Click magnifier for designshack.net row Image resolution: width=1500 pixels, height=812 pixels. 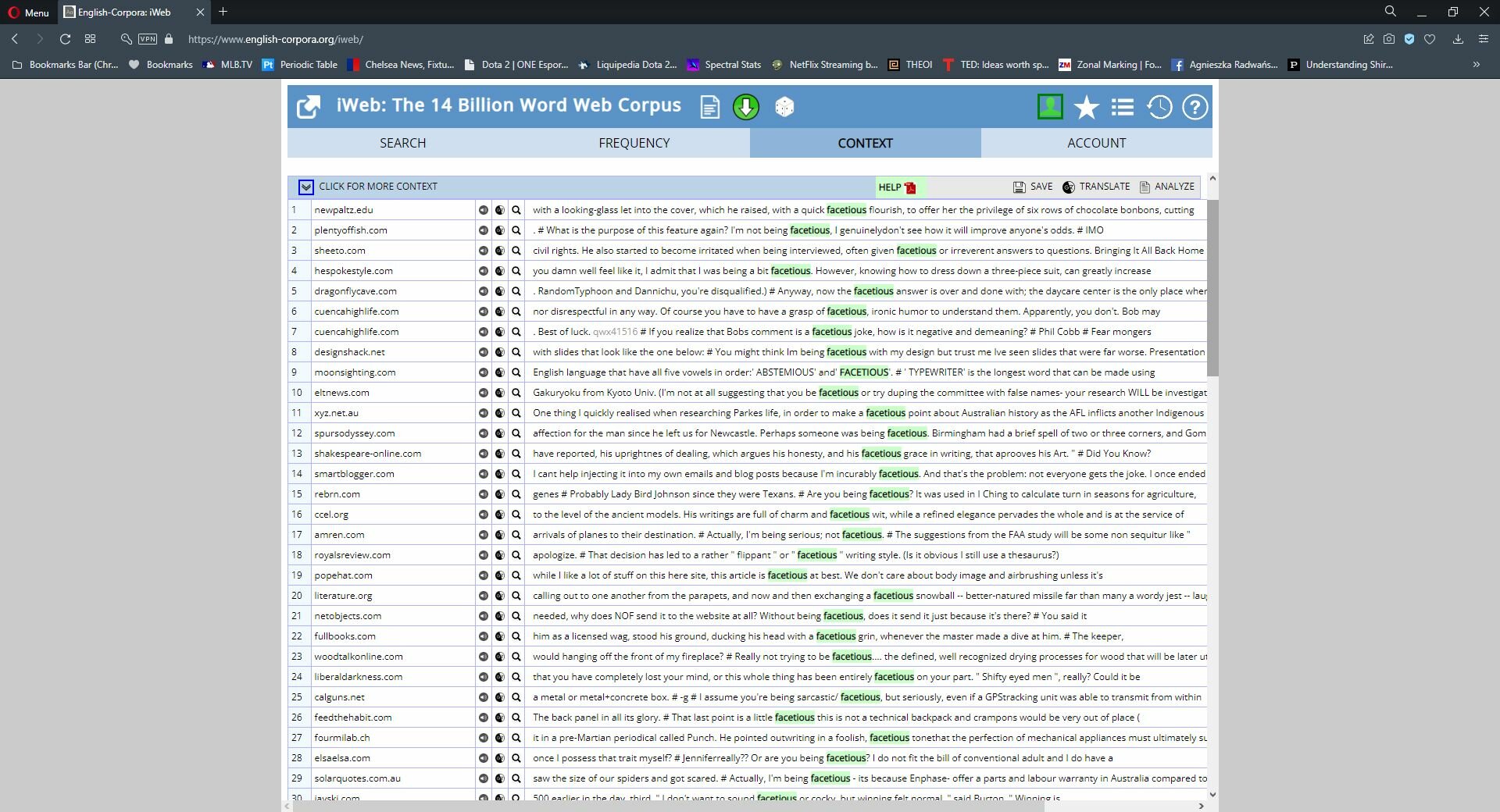516,352
